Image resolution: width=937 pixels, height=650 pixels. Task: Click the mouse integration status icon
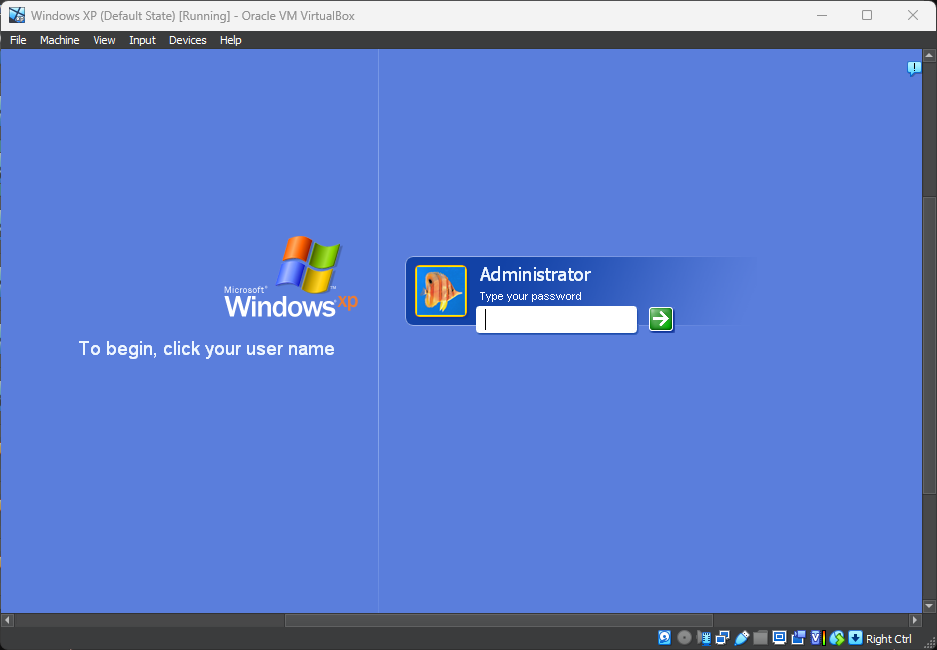pyautogui.click(x=837, y=638)
